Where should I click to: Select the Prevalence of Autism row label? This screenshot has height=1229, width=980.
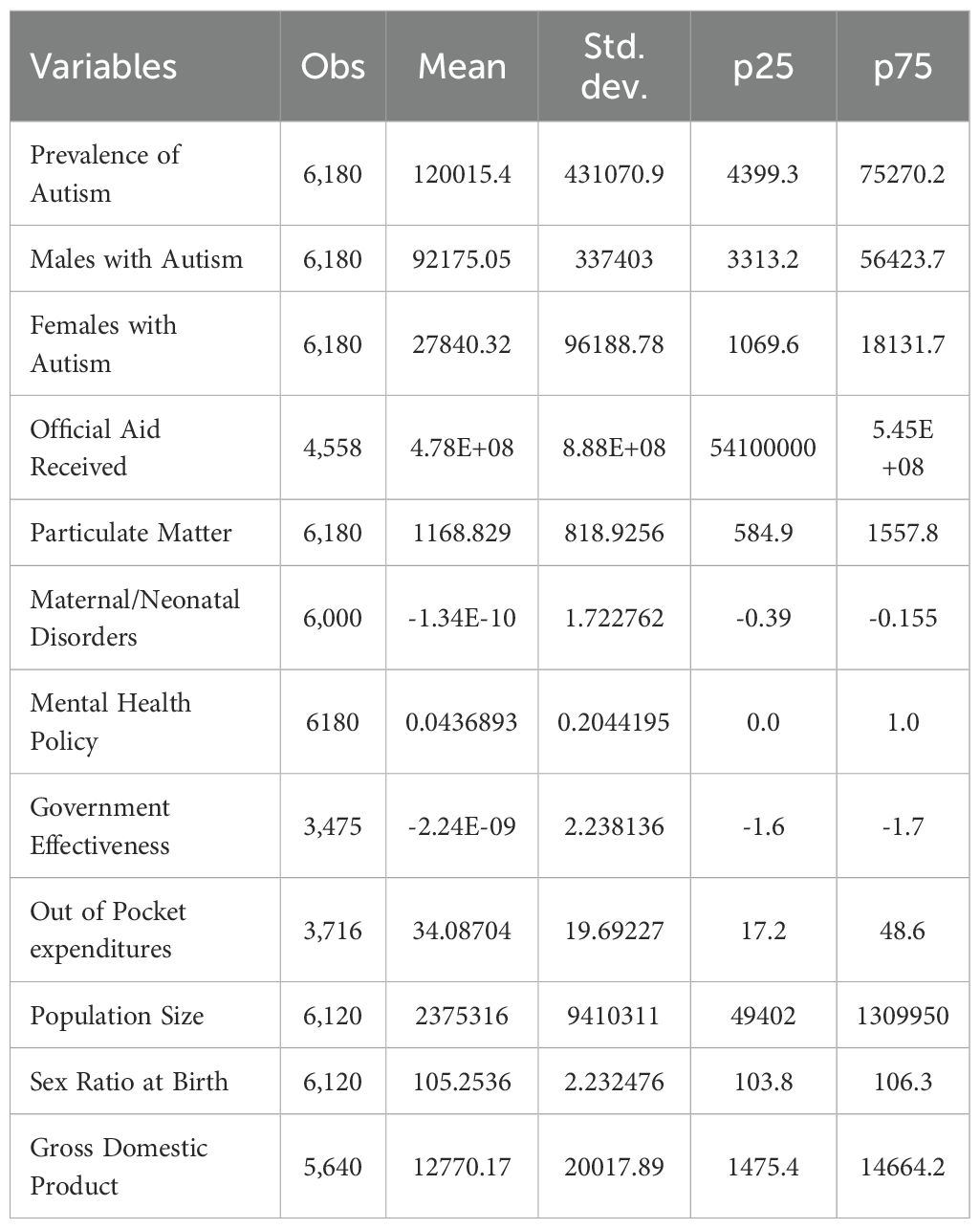104,174
